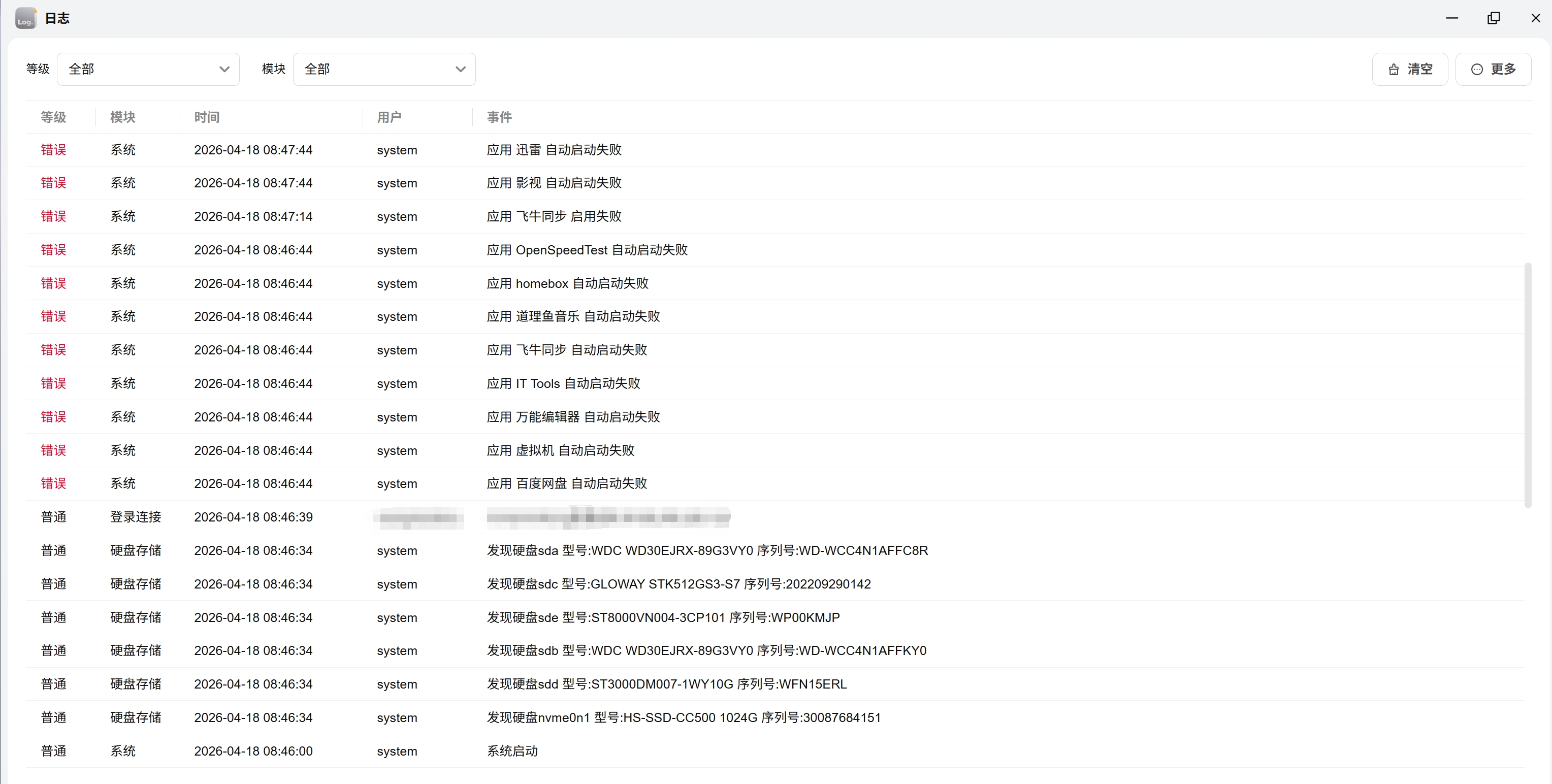The image size is (1552, 784).
Task: Click the ellipsis icon on 更多 button
Action: pos(1477,70)
